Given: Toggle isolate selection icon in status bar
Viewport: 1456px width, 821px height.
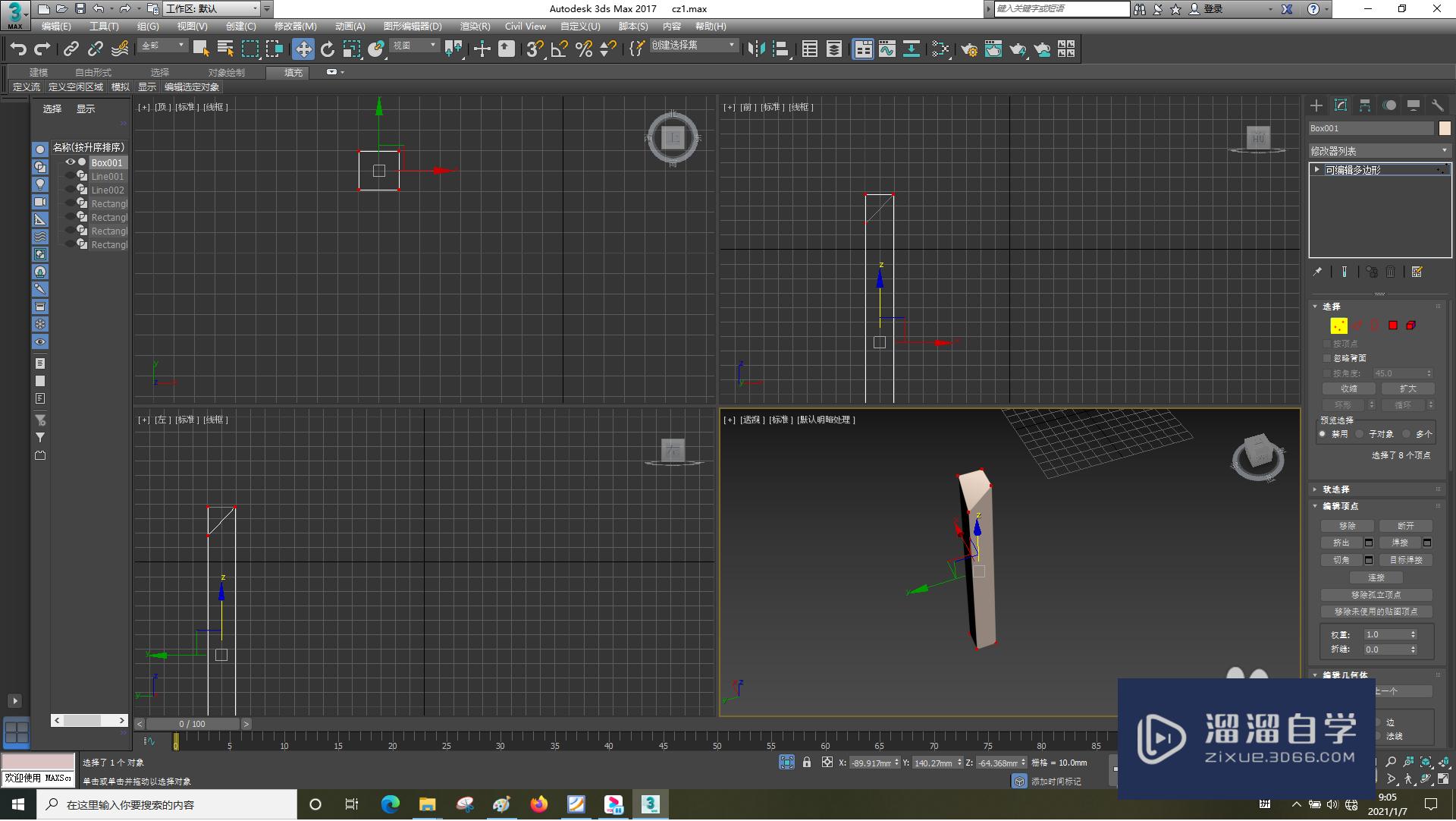Looking at the screenshot, I should pos(786,763).
